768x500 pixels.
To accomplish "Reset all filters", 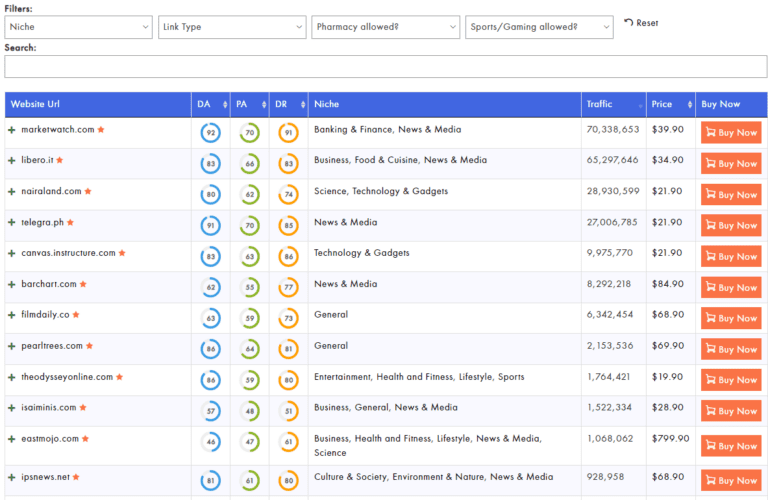I will click(x=641, y=23).
